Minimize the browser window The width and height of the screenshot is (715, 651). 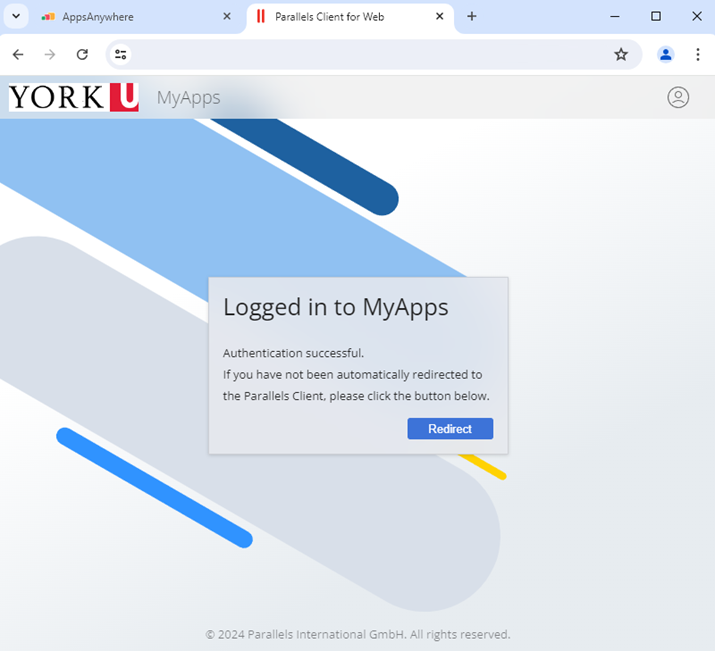(615, 16)
